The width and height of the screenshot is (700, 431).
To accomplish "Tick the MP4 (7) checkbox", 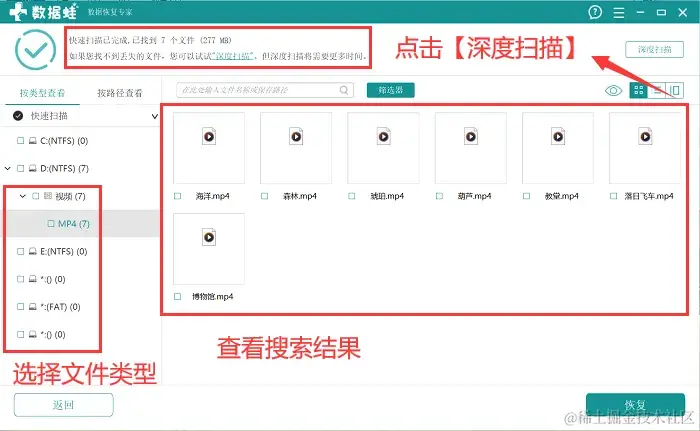I will pos(51,224).
